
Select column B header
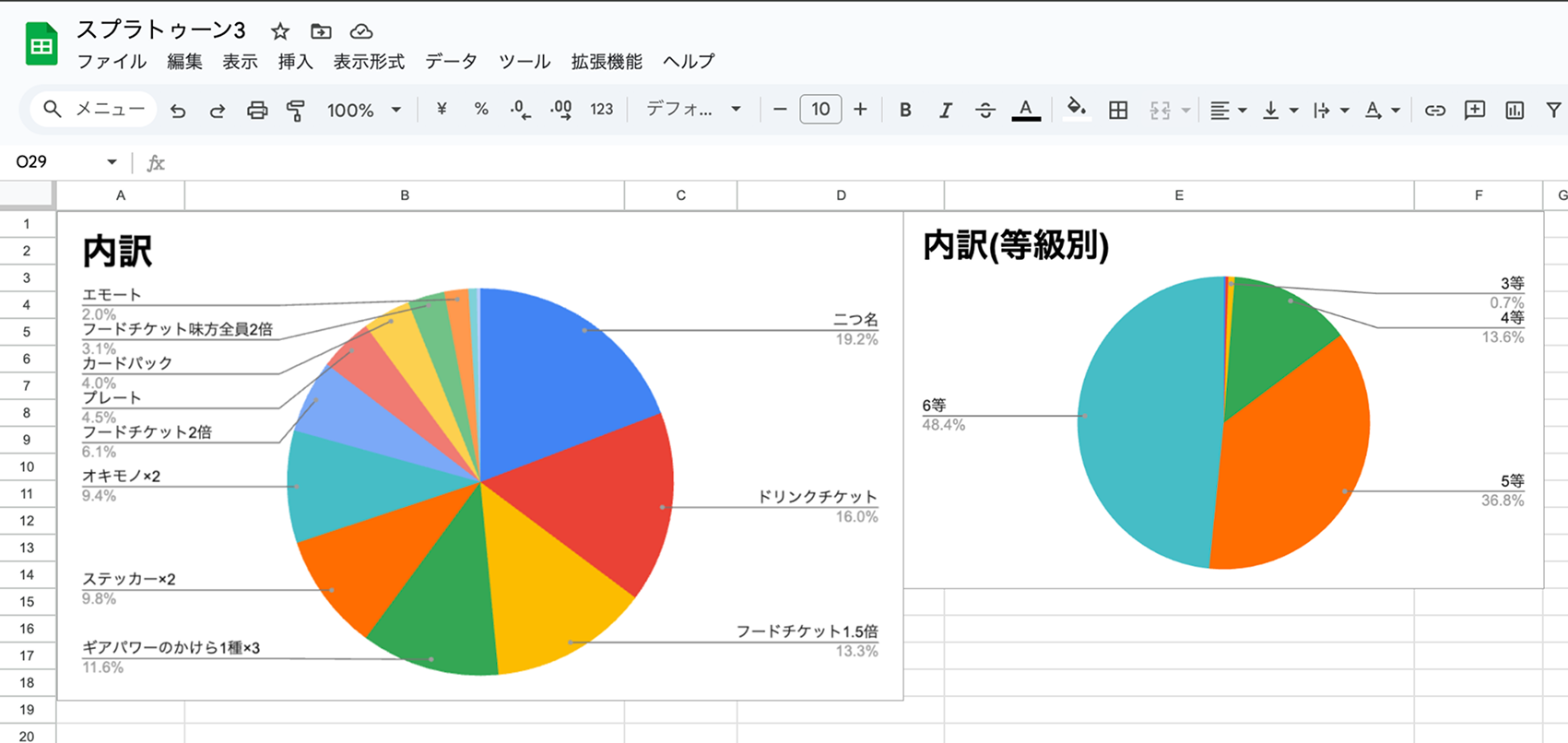coord(405,195)
